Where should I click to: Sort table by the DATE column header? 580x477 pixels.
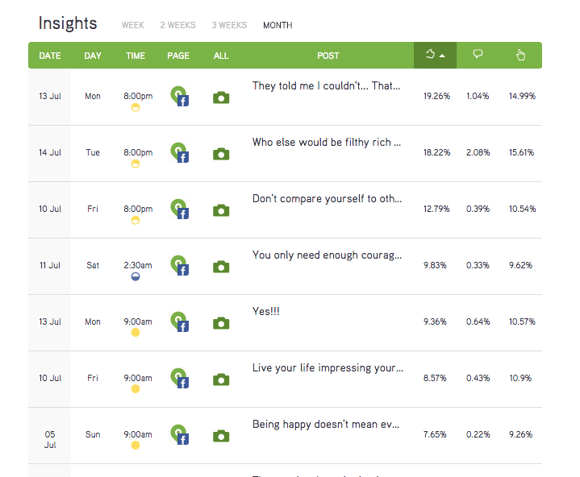pyautogui.click(x=50, y=56)
